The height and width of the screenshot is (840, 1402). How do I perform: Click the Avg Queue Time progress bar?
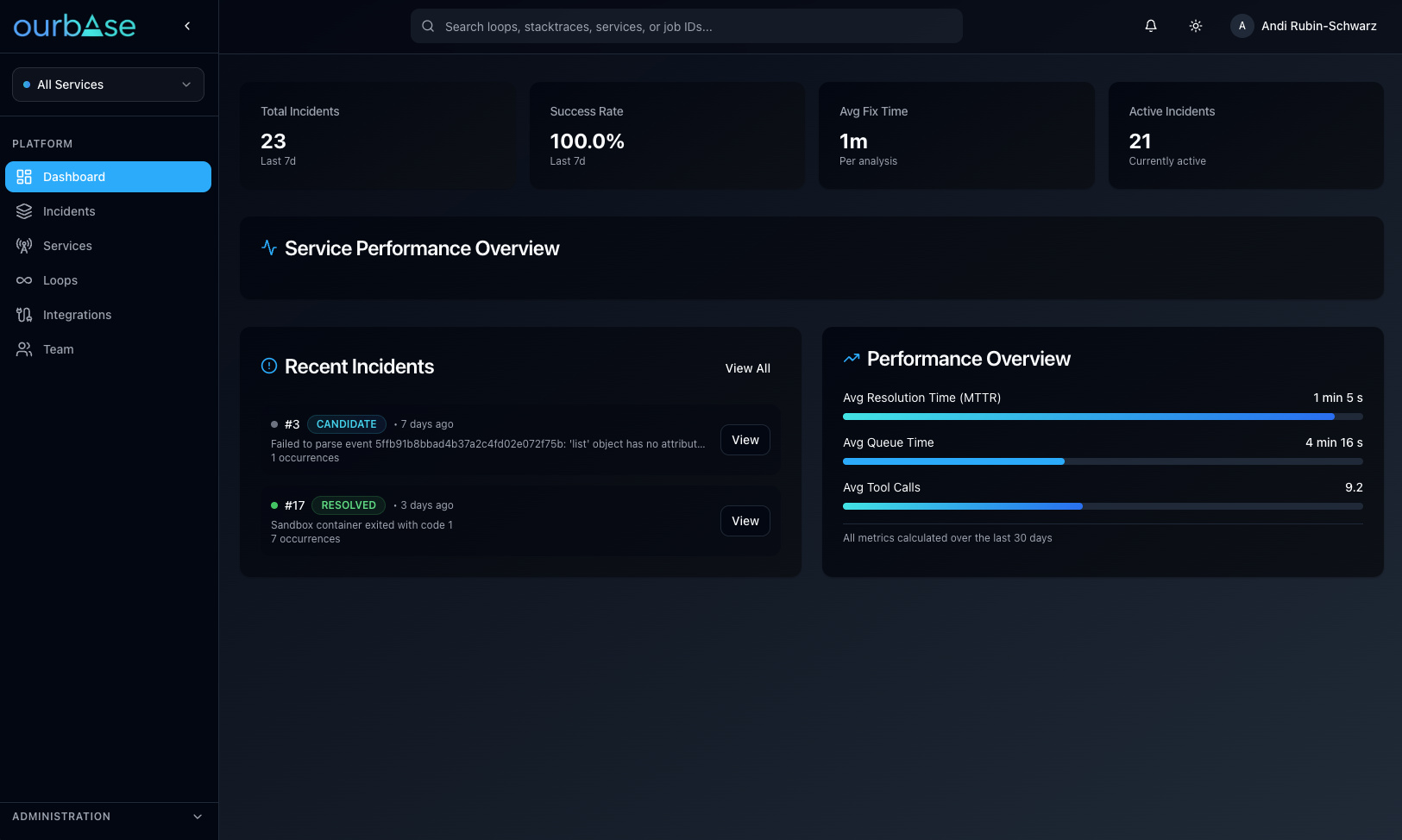point(1103,461)
